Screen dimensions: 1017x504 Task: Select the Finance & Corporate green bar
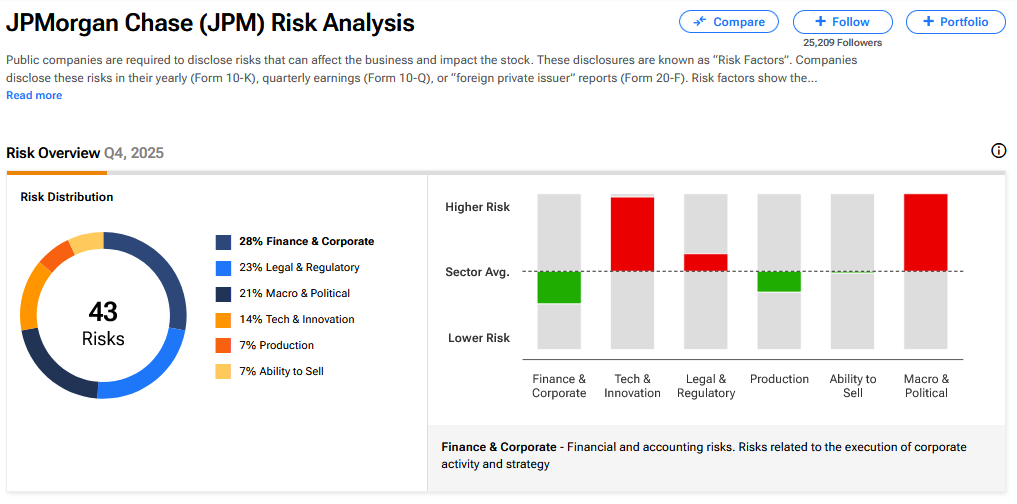pos(559,287)
